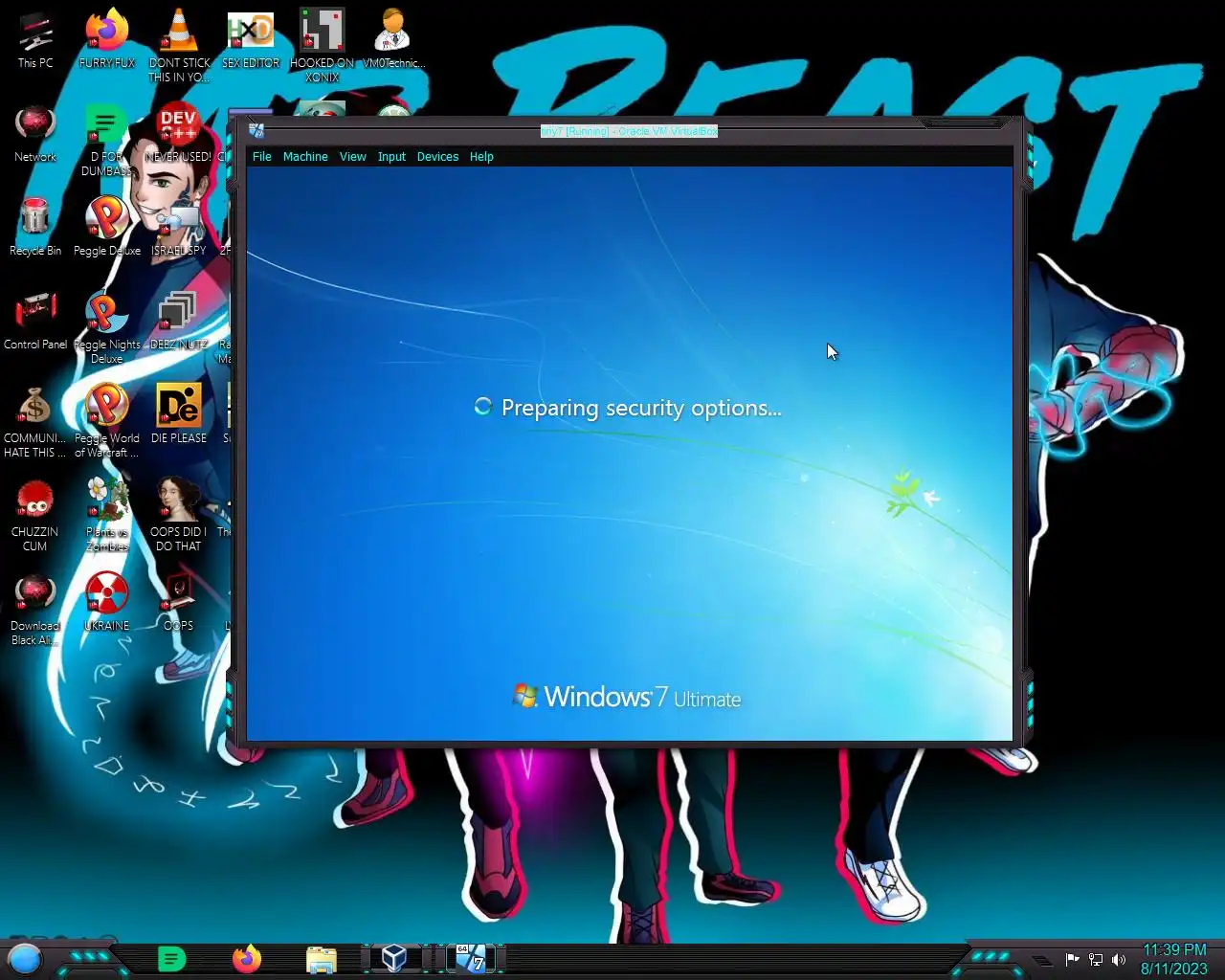Open the Input menu in VirtualBox
Viewport: 1225px width, 980px height.
click(391, 157)
